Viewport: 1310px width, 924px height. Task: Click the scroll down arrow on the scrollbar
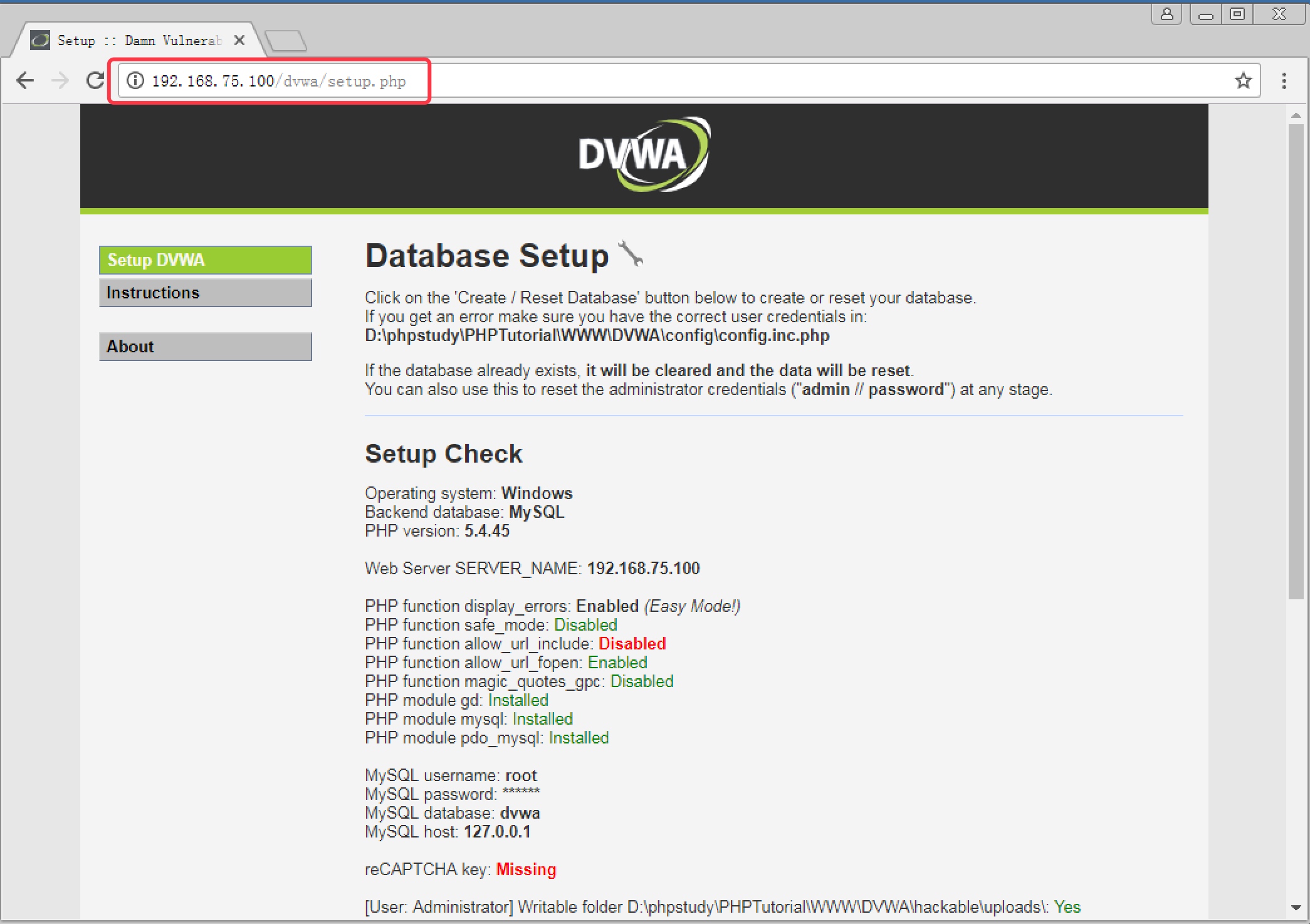(x=1296, y=908)
